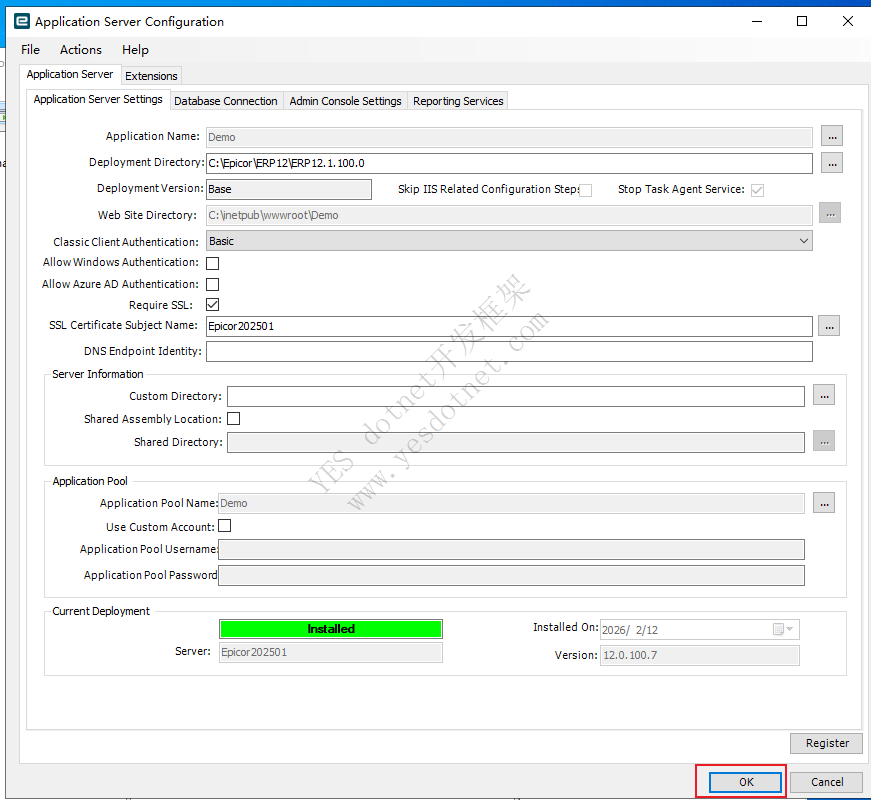Open the Actions menu

pyautogui.click(x=80, y=50)
